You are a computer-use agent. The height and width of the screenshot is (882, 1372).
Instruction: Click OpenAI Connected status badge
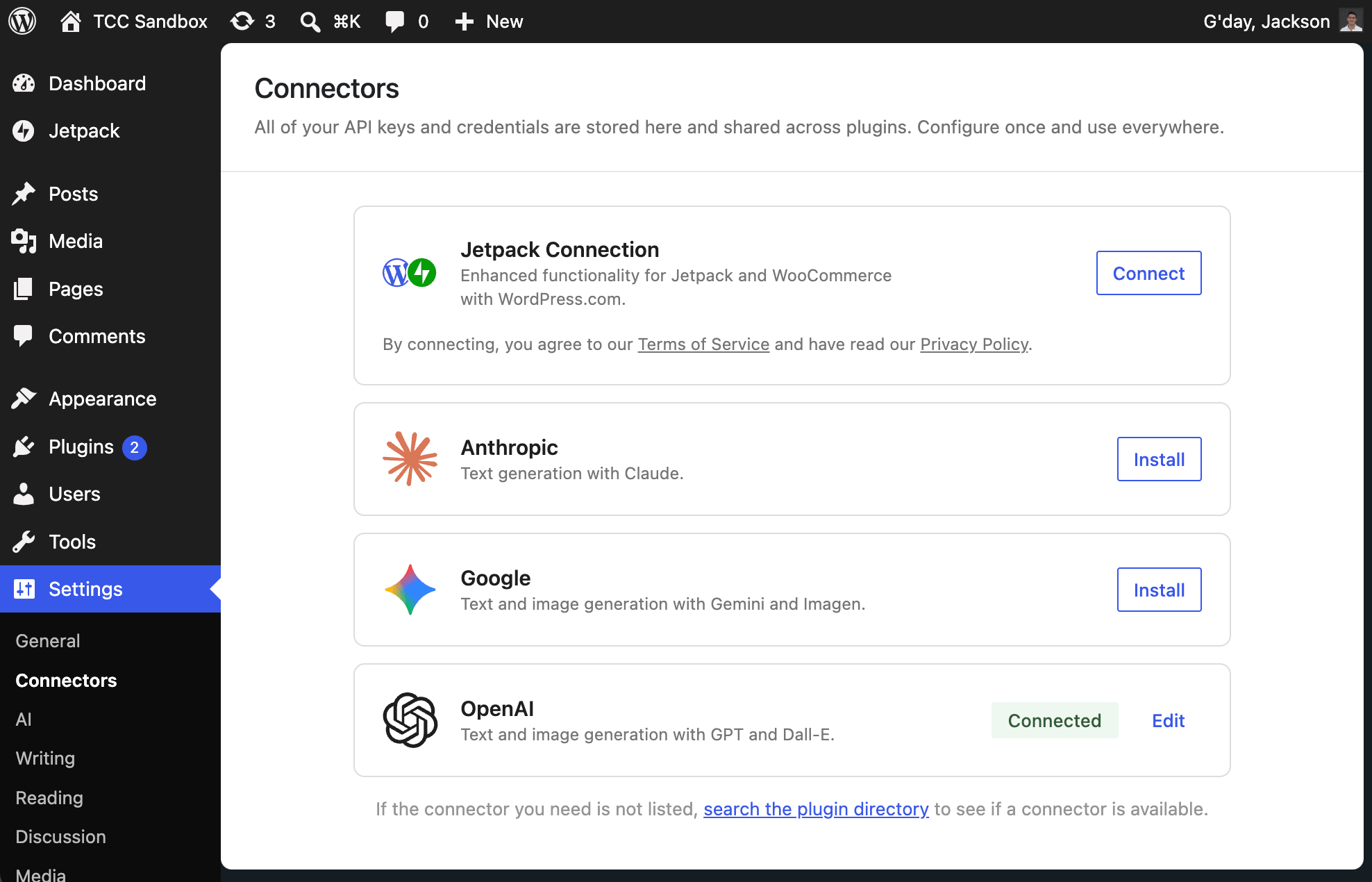(1055, 720)
